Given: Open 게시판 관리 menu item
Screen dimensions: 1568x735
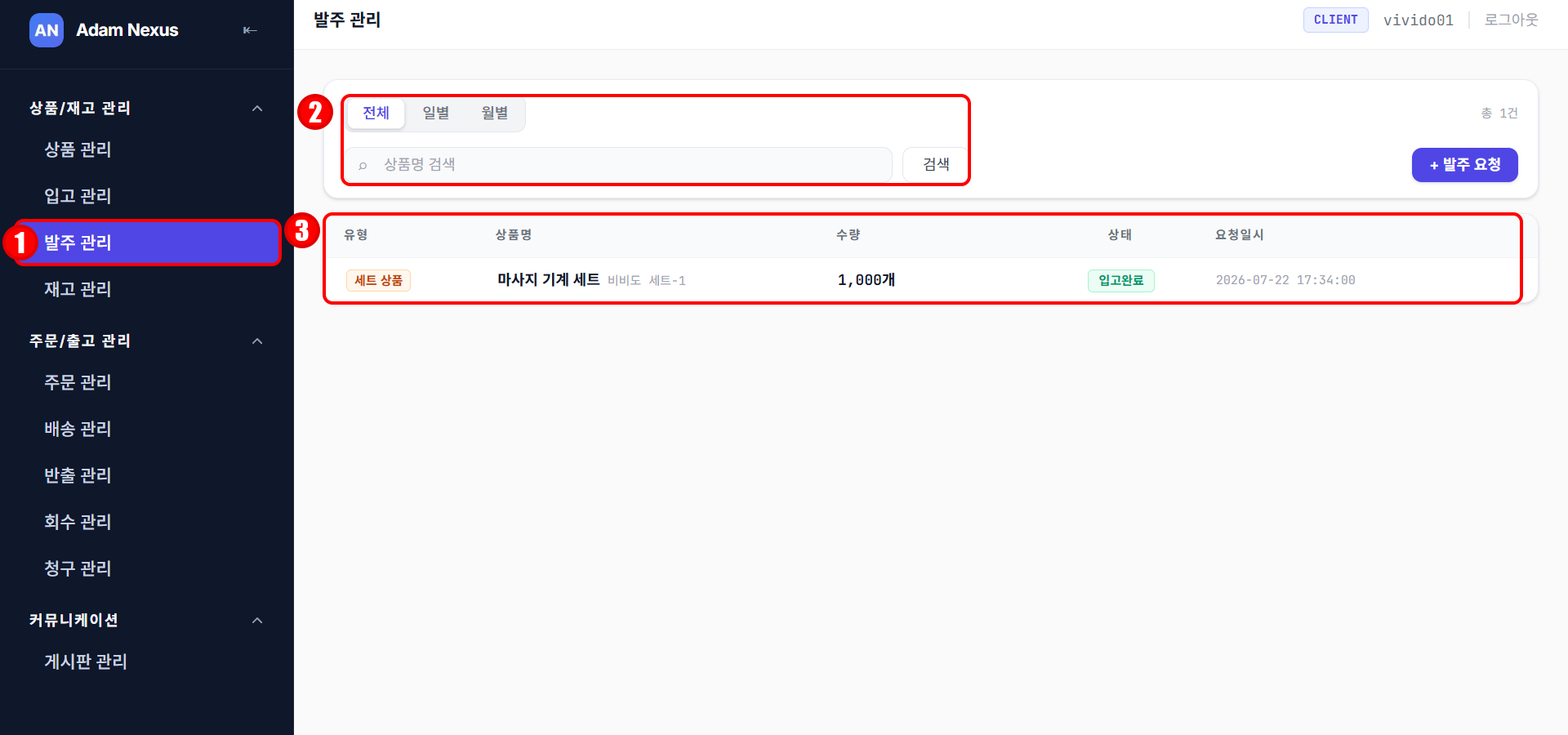Looking at the screenshot, I should 86,661.
